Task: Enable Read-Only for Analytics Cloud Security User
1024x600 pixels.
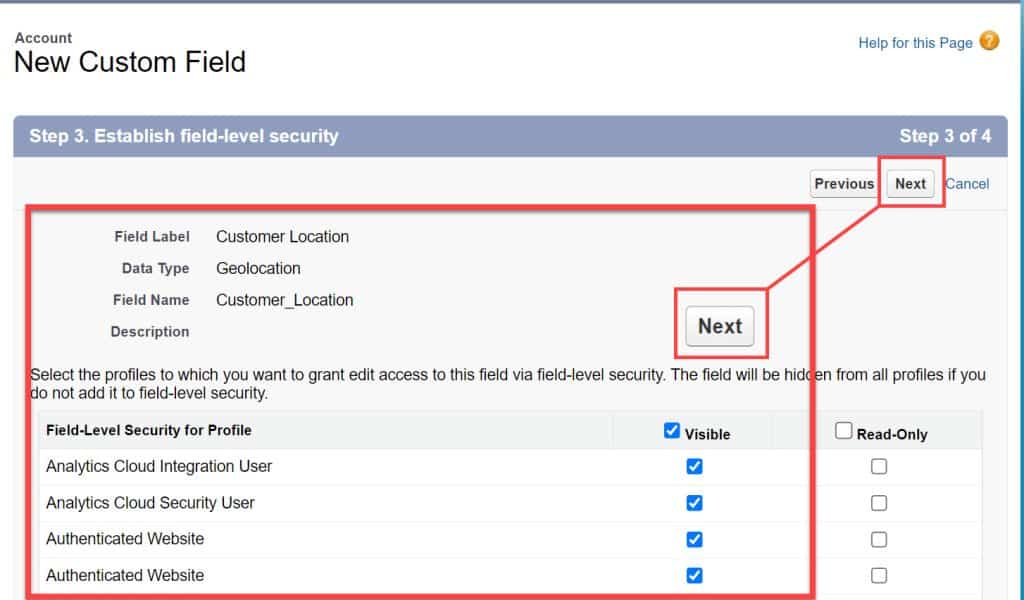Action: click(879, 503)
